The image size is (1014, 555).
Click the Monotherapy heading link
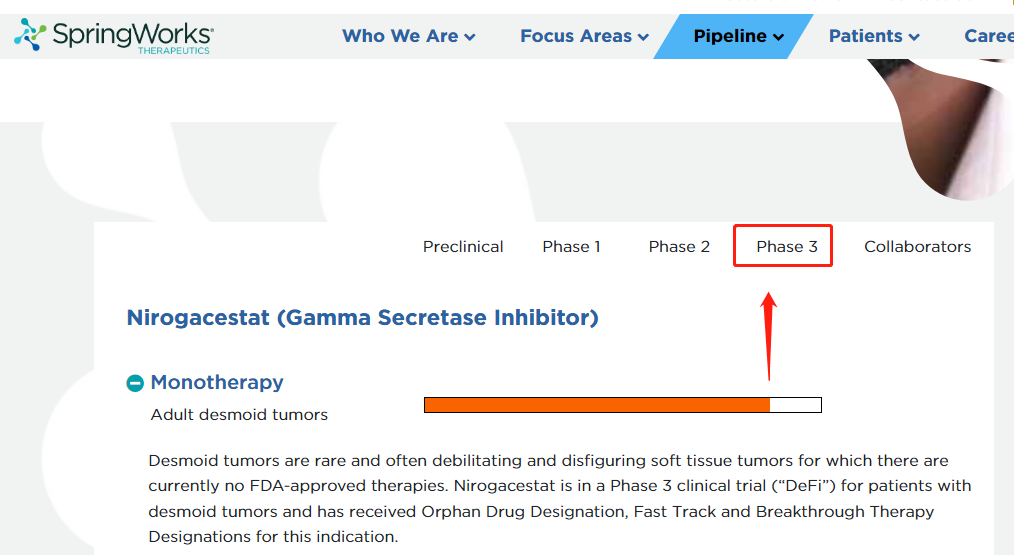pyautogui.click(x=217, y=382)
